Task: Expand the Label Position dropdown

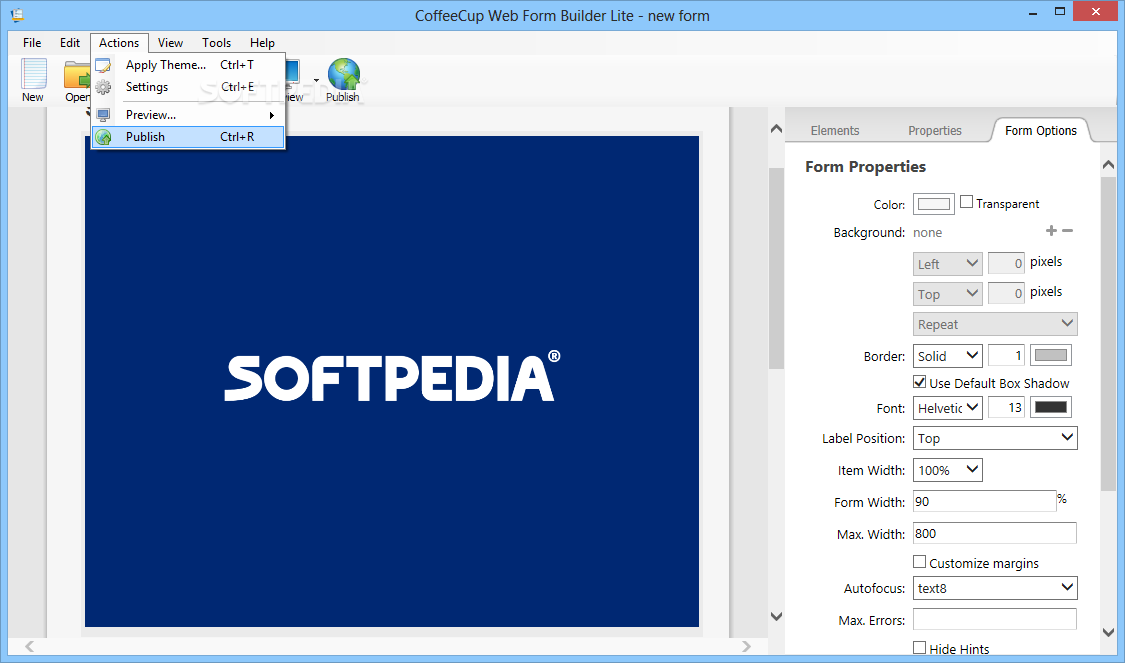Action: click(995, 438)
